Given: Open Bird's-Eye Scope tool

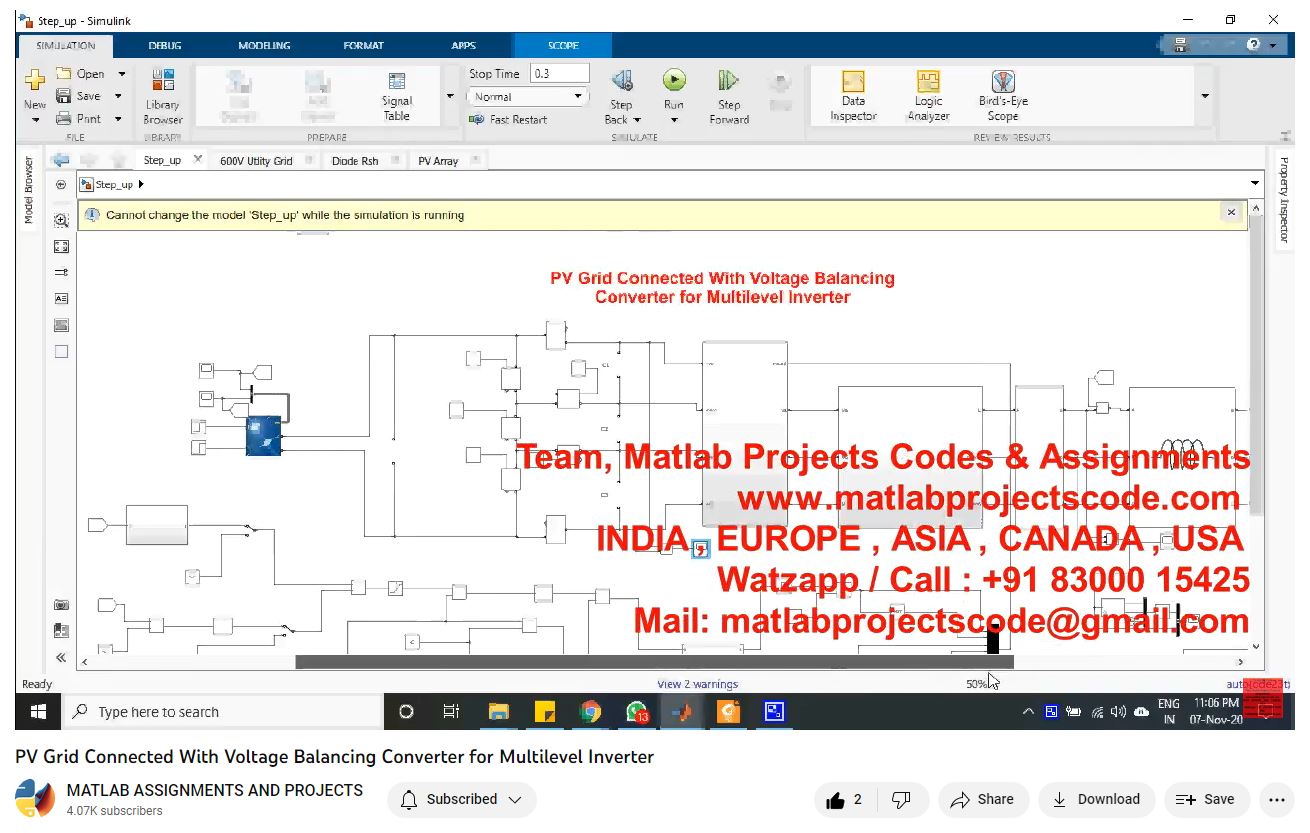Looking at the screenshot, I should tap(1003, 96).
